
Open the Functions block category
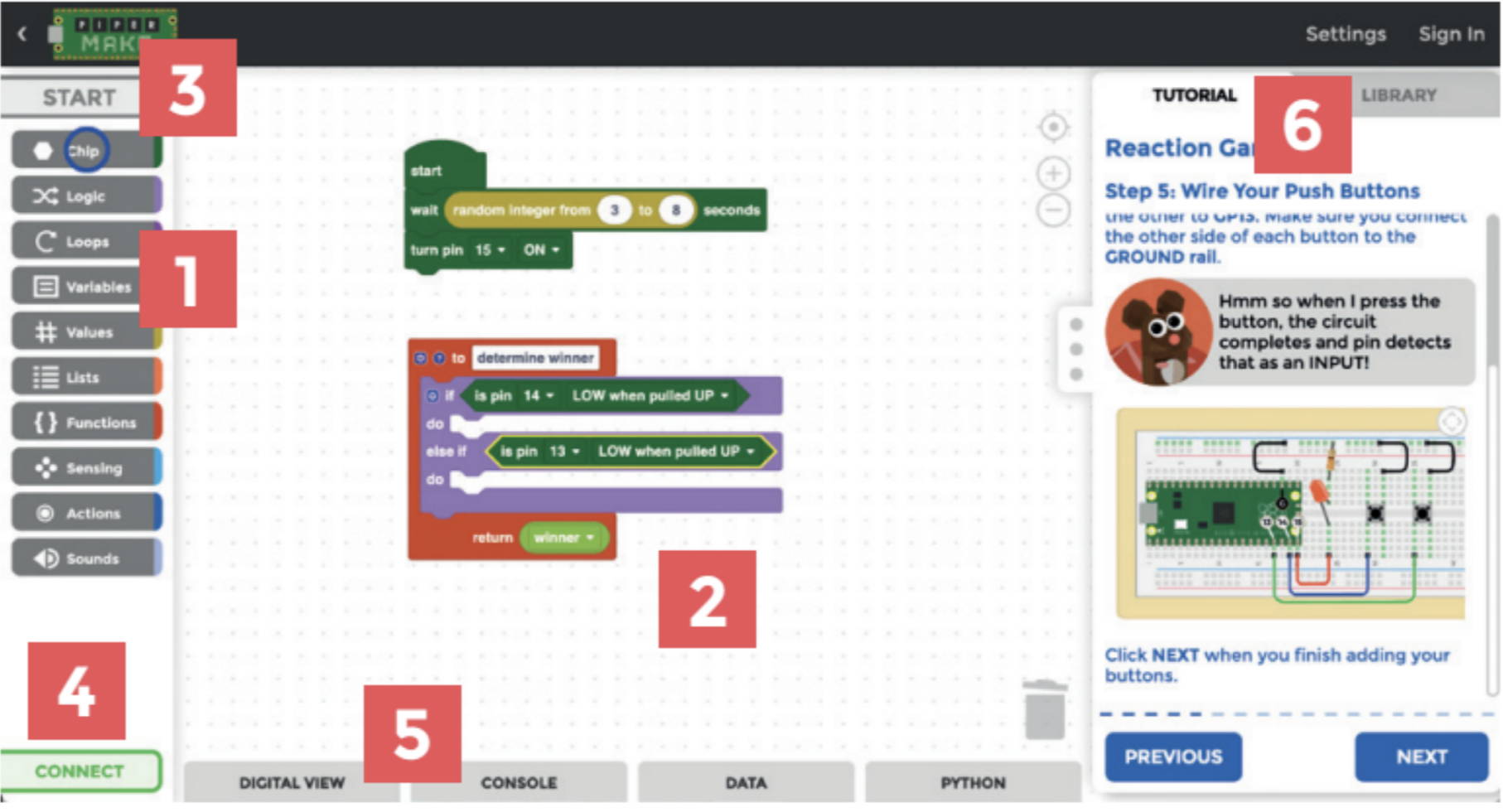86,423
